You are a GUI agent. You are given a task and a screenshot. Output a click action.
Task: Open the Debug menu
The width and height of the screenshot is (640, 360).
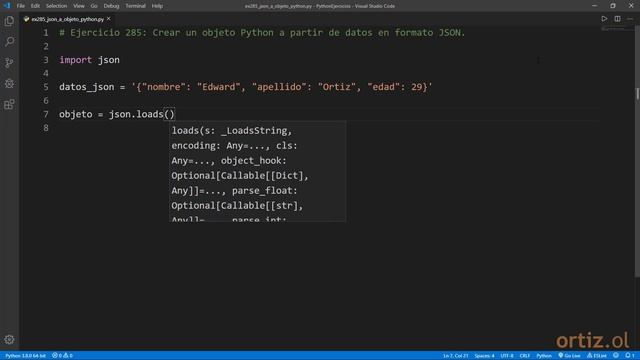click(111, 6)
